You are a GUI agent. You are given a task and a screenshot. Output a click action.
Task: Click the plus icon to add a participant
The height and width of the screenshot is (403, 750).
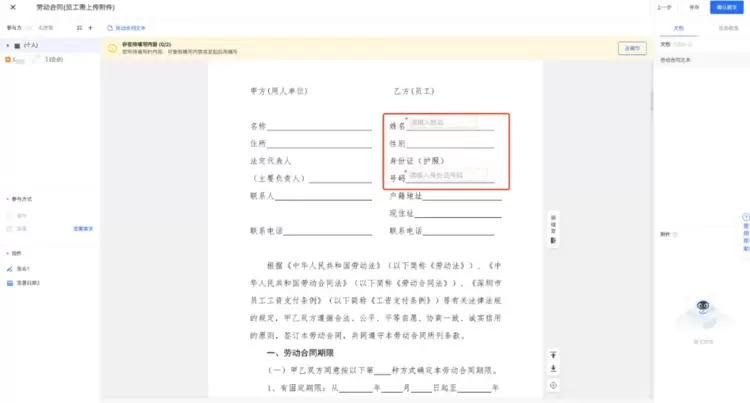[x=90, y=28]
